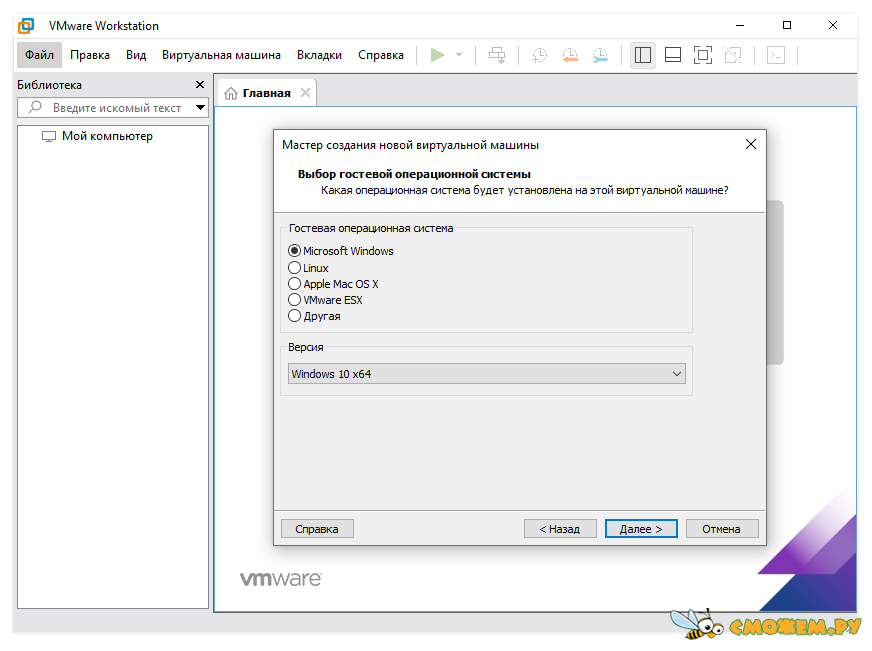Minimize the VMware Workstation window

coord(740,25)
